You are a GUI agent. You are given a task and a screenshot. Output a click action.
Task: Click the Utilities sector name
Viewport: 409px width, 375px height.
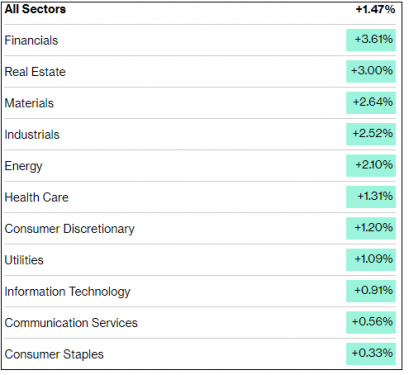tap(24, 260)
